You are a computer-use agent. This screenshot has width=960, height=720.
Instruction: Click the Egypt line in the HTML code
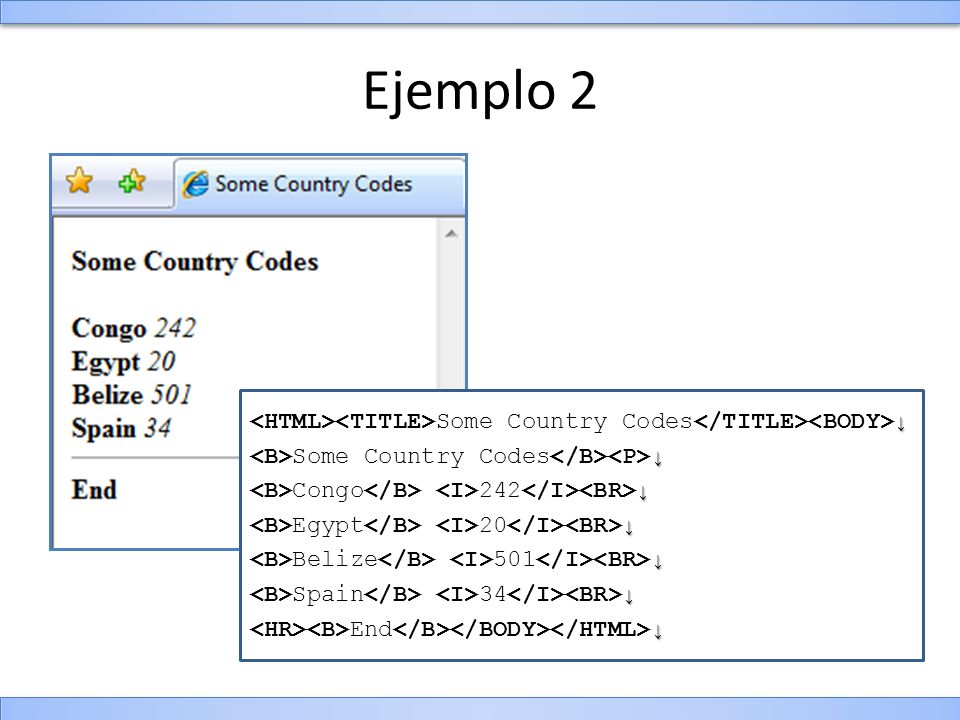coord(441,525)
